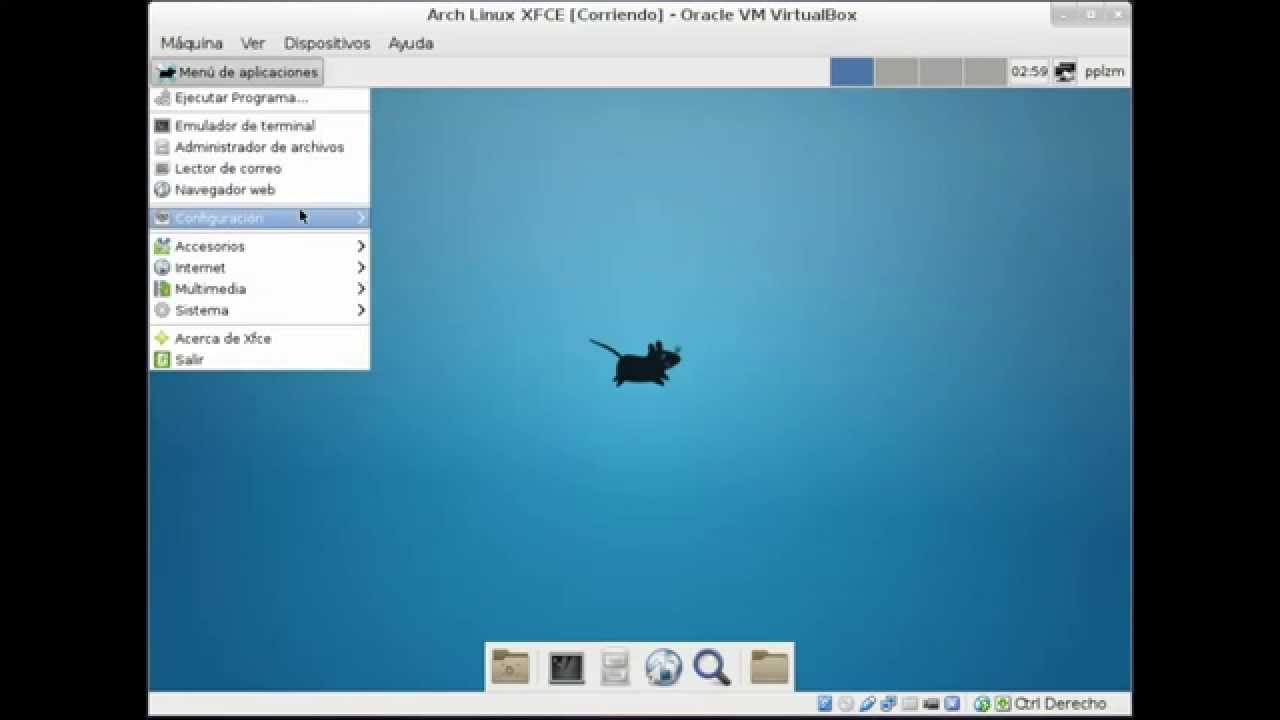Image resolution: width=1280 pixels, height=720 pixels.
Task: Open Administrador de archivos menu entry
Action: point(260,147)
